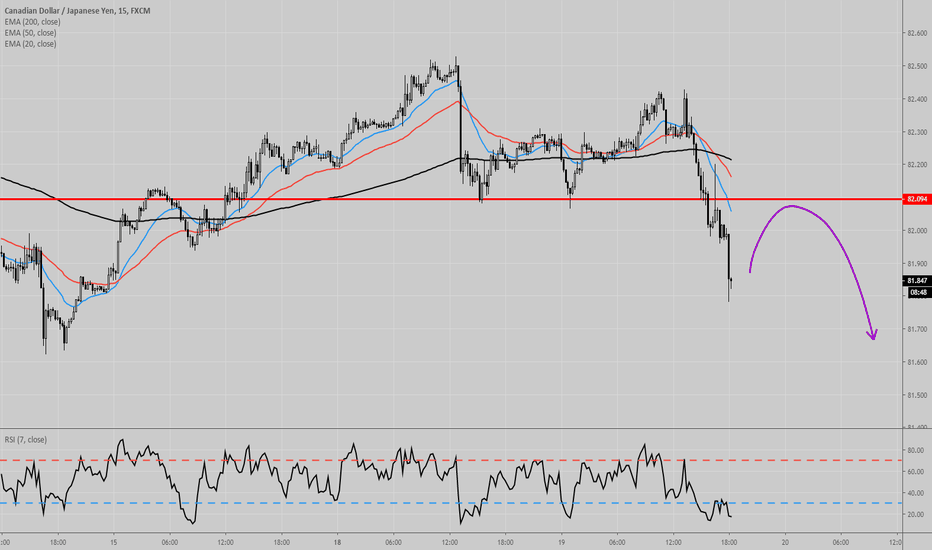This screenshot has height=550, width=932.
Task: Click the 80.00 level on the RSI scale
Action: 915,450
